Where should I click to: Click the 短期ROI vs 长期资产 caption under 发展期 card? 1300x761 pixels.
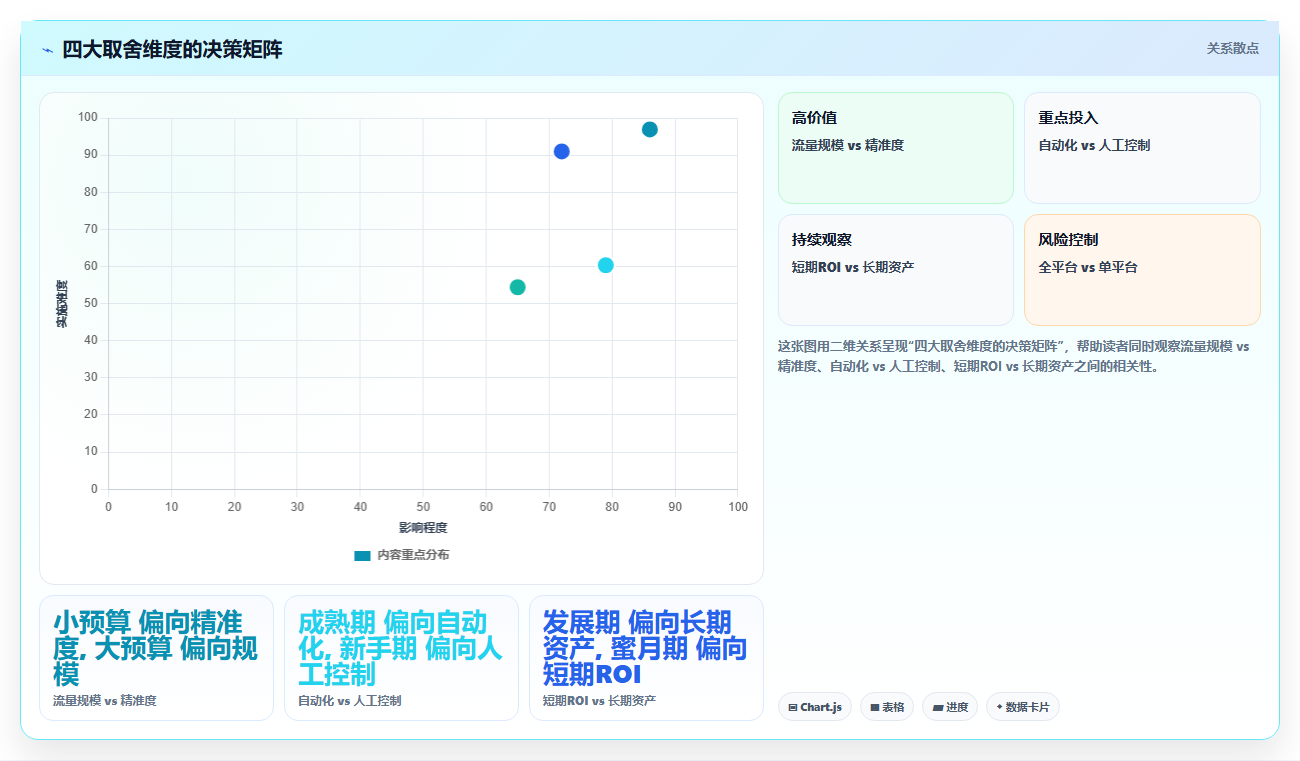pyautogui.click(x=600, y=701)
